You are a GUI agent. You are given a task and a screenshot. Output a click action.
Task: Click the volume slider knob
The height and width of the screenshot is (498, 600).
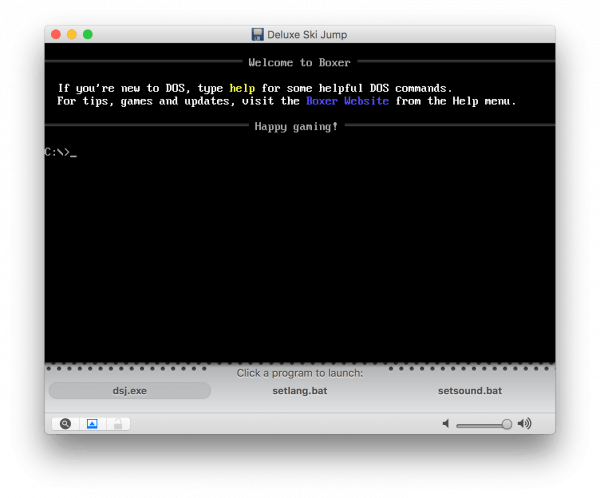(x=507, y=424)
